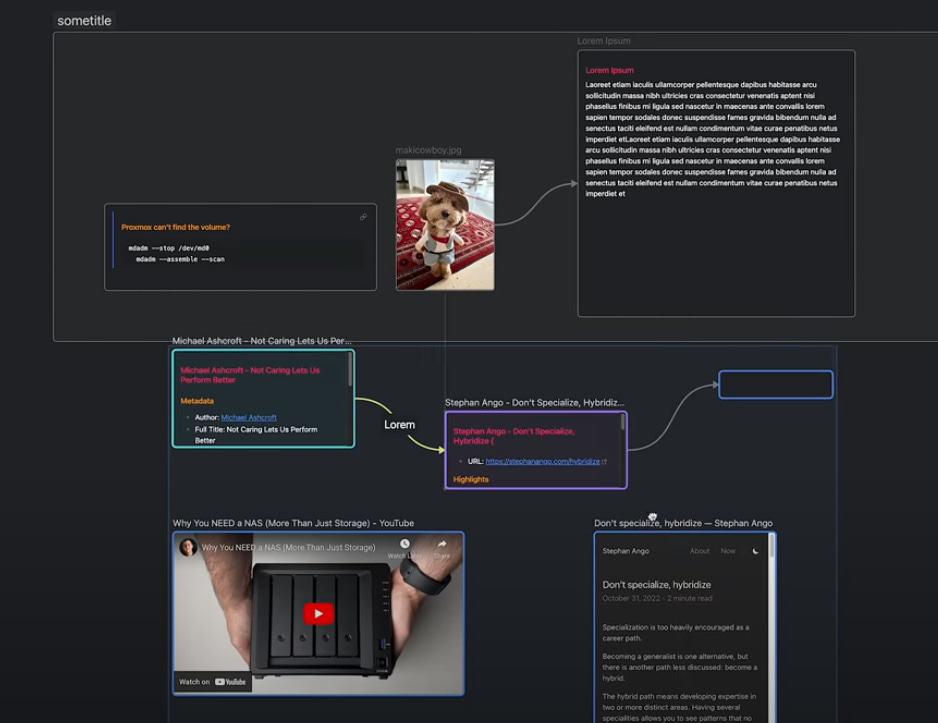Click the channel avatar in video embed
Image resolution: width=938 pixels, height=723 pixels.
coord(188,547)
